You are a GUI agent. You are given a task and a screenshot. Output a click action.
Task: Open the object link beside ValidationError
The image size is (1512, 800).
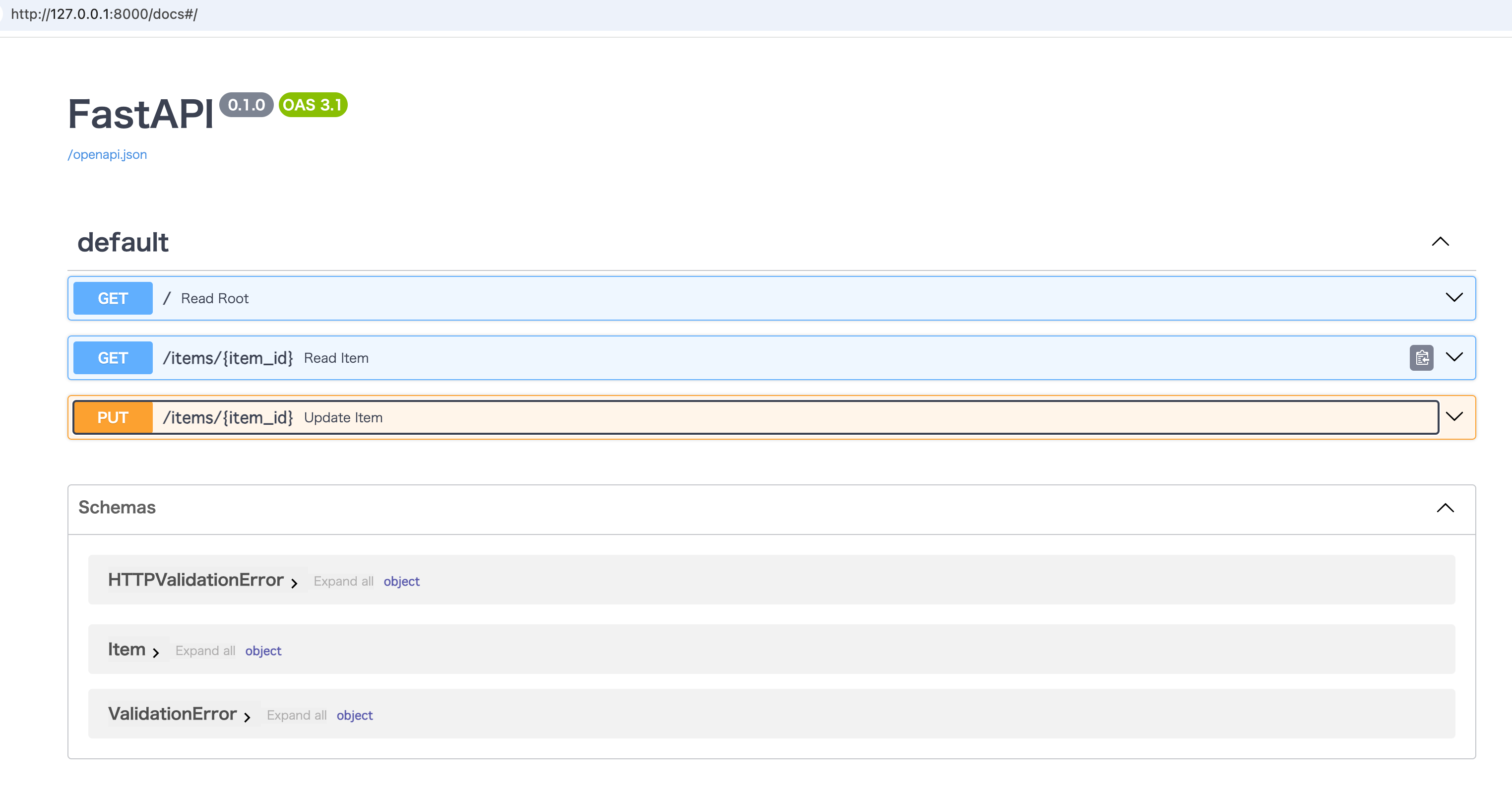coord(355,715)
